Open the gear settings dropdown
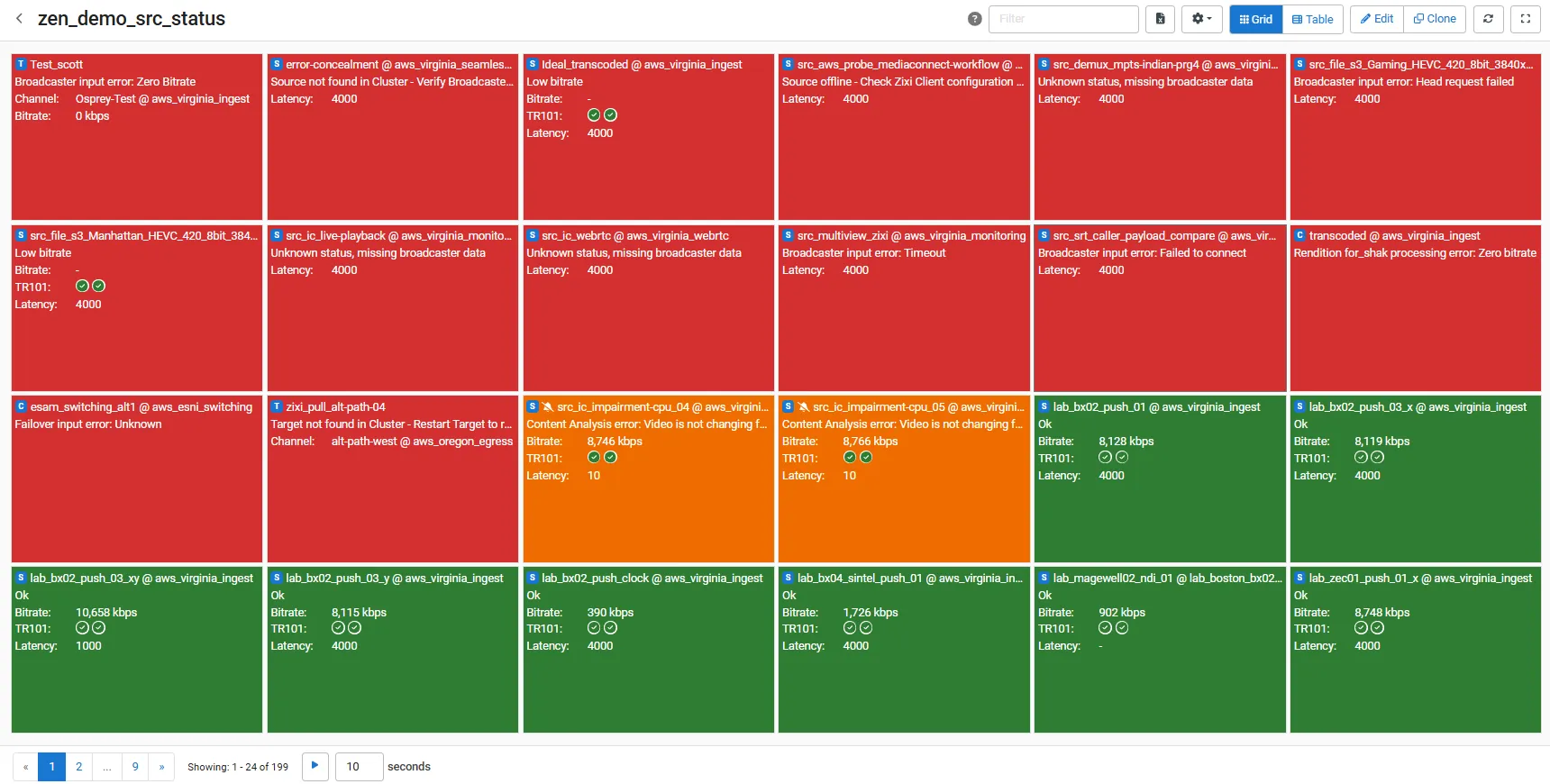Image resolution: width=1550 pixels, height=784 pixels. click(1202, 19)
